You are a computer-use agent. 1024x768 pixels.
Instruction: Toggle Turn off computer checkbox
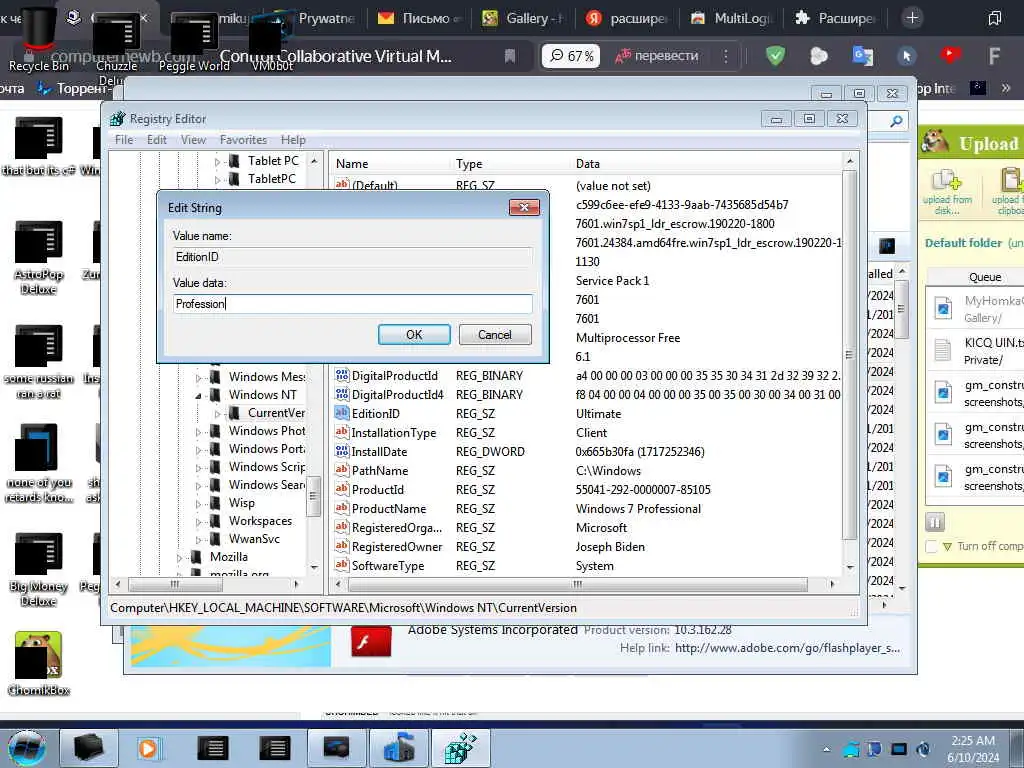(x=931, y=547)
